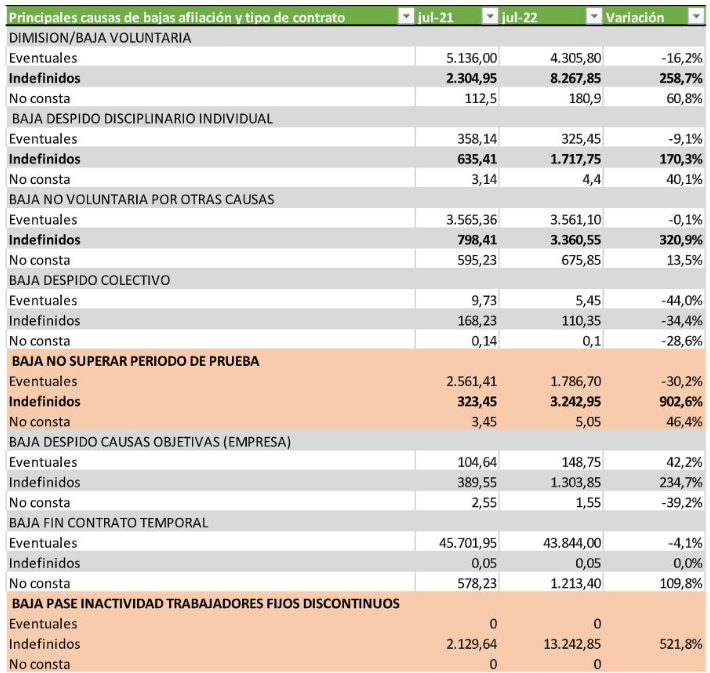The width and height of the screenshot is (710, 673).
Task: Select cell with value 521,8%
Action: pos(654,644)
